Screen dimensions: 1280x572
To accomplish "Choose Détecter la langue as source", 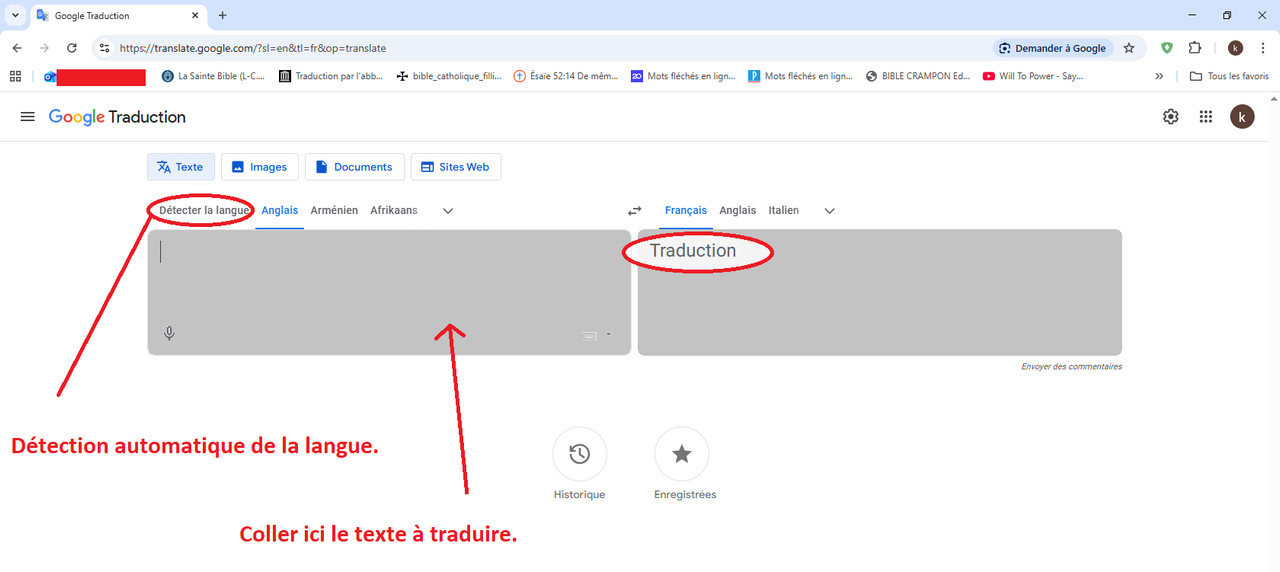I will pos(204,210).
